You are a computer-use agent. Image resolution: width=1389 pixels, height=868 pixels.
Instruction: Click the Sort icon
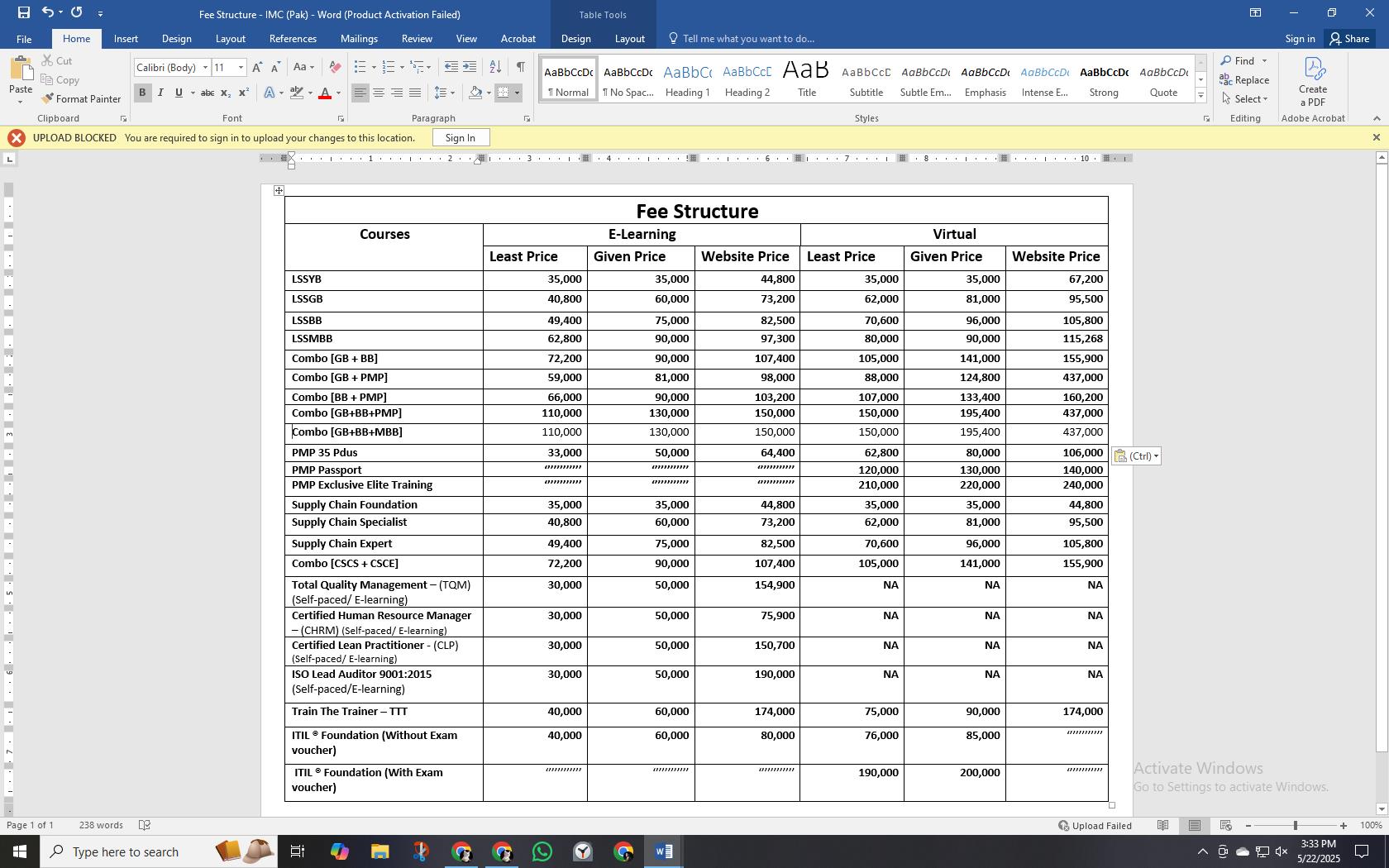pos(495,67)
